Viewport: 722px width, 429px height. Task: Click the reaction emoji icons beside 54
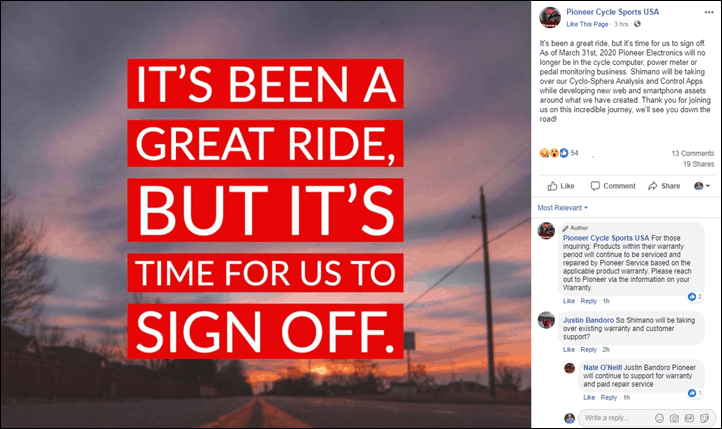[x=554, y=153]
